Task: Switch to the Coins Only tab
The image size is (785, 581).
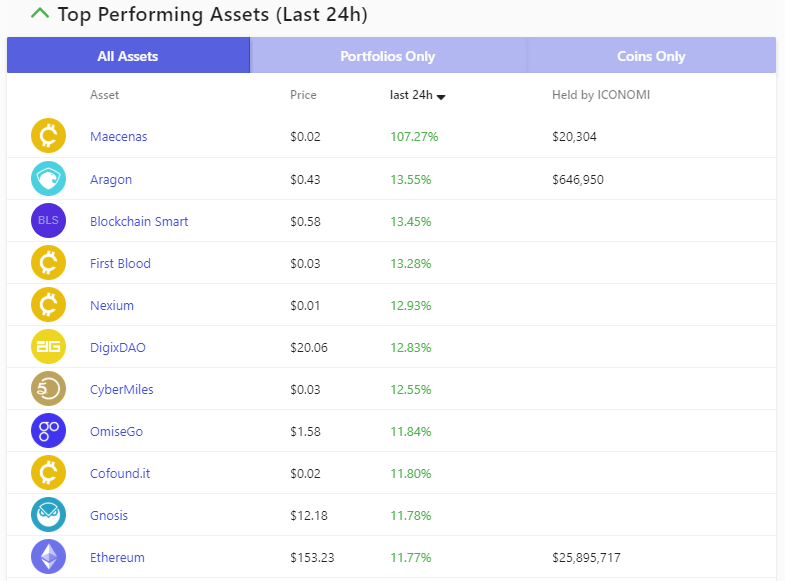Action: pos(651,56)
